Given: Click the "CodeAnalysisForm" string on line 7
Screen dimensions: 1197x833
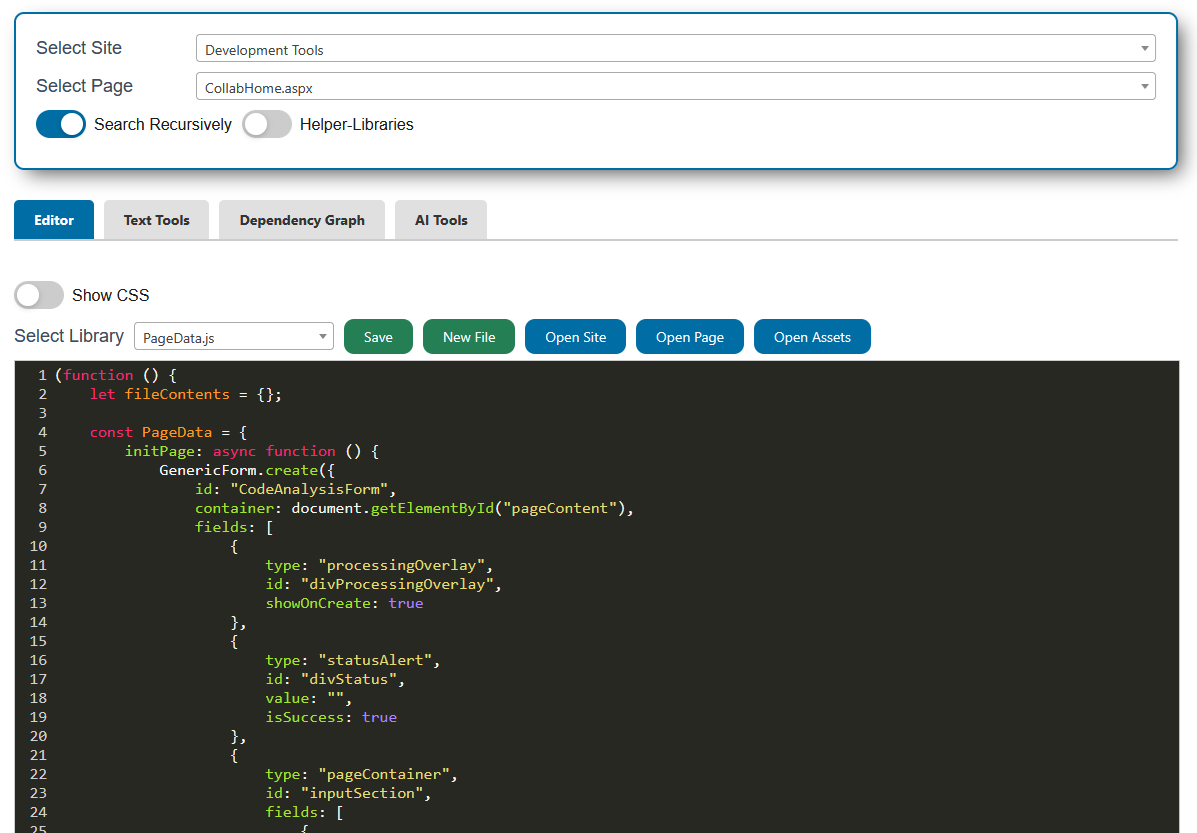Looking at the screenshot, I should click(x=309, y=489).
